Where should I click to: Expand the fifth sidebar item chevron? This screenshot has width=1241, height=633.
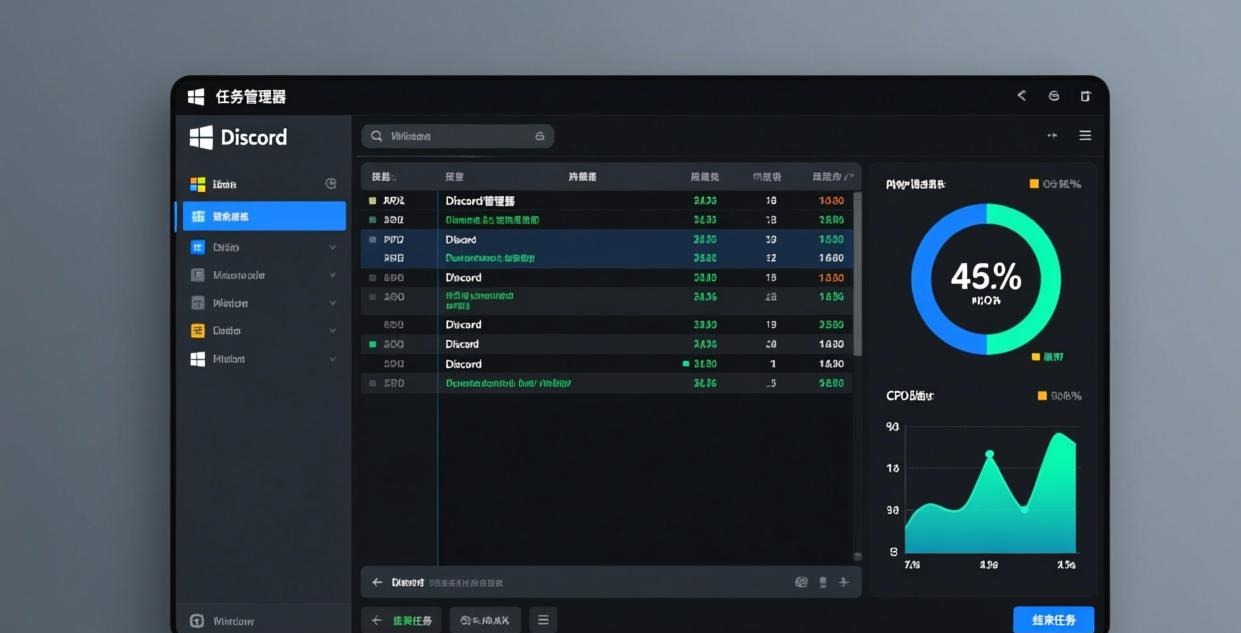click(332, 303)
